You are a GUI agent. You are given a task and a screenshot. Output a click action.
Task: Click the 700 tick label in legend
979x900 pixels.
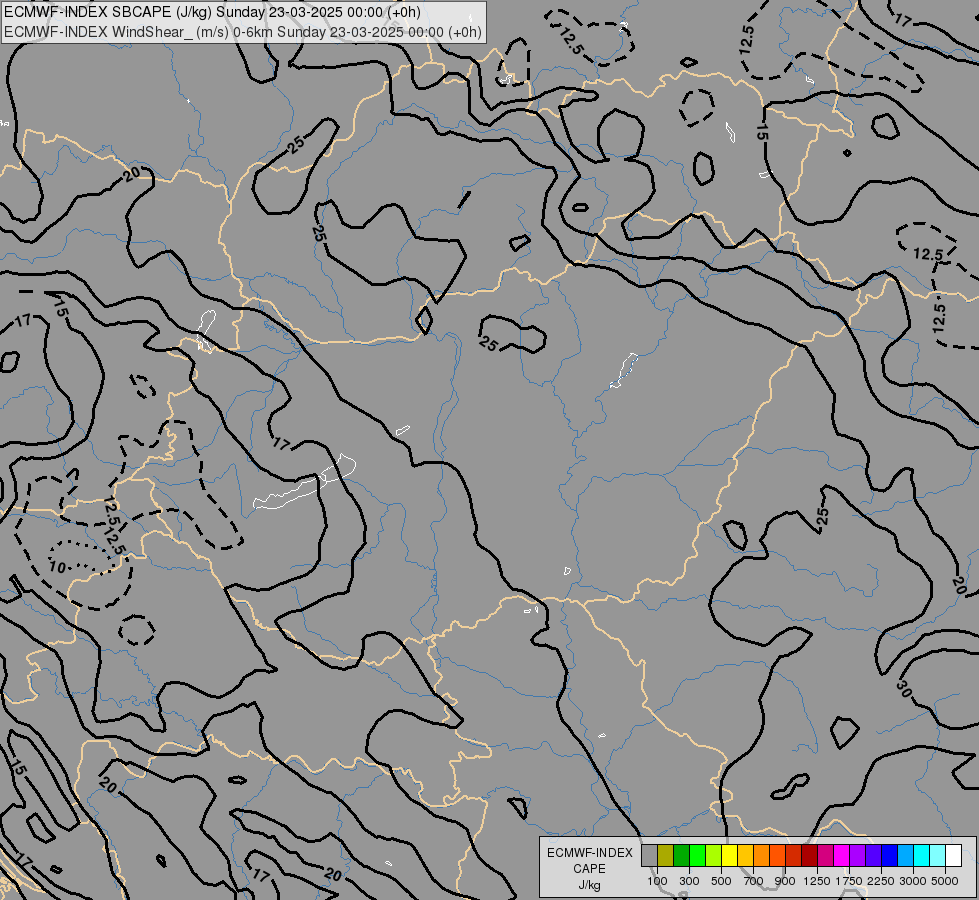click(x=754, y=881)
